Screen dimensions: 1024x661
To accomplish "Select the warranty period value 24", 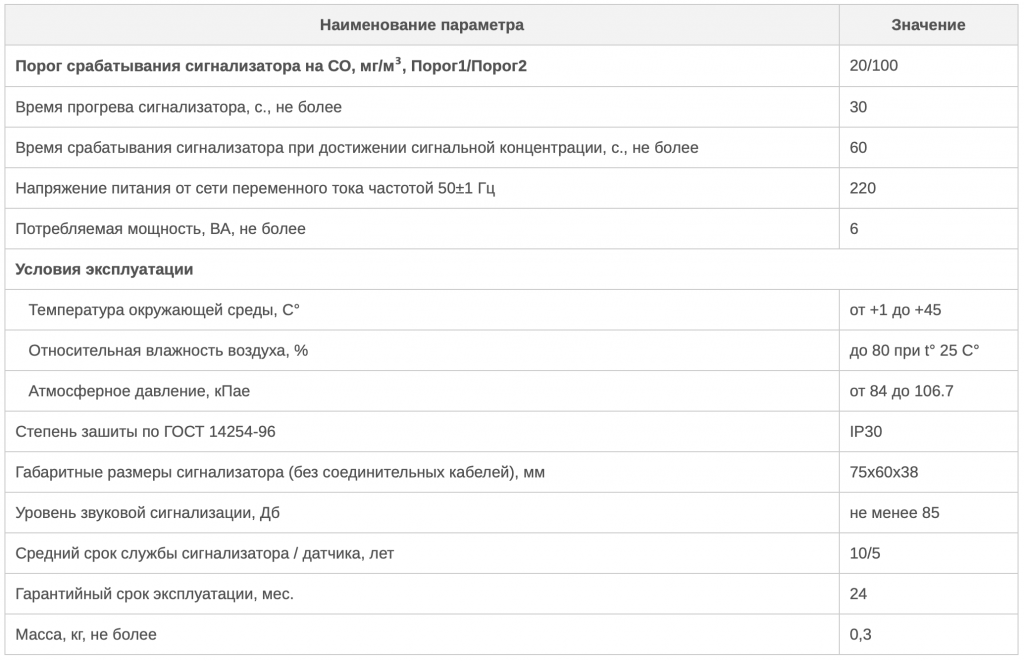I will pos(858,594).
